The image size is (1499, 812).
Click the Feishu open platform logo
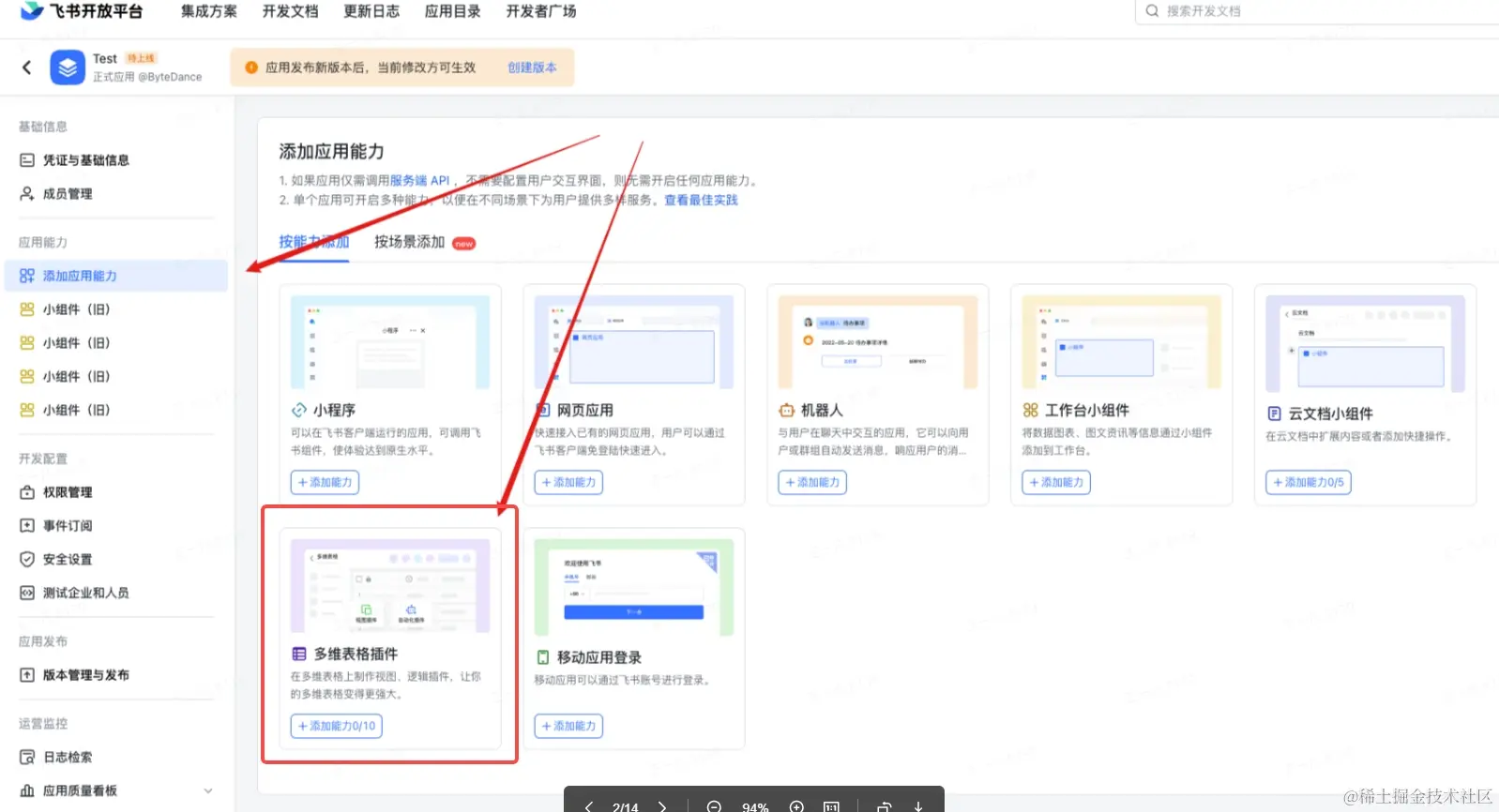tap(82, 10)
